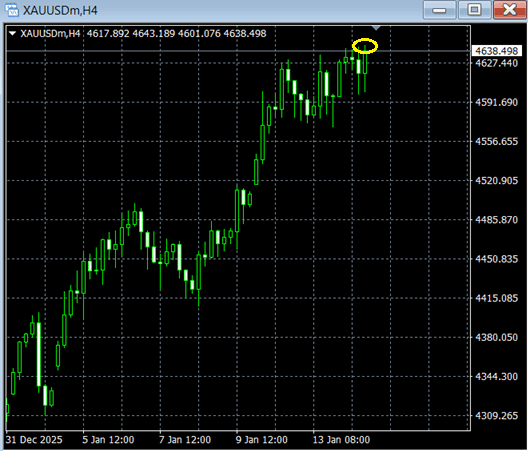Image resolution: width=528 pixels, height=451 pixels.
Task: Click the 31 Dec 2025 date label
Action: tap(34, 440)
